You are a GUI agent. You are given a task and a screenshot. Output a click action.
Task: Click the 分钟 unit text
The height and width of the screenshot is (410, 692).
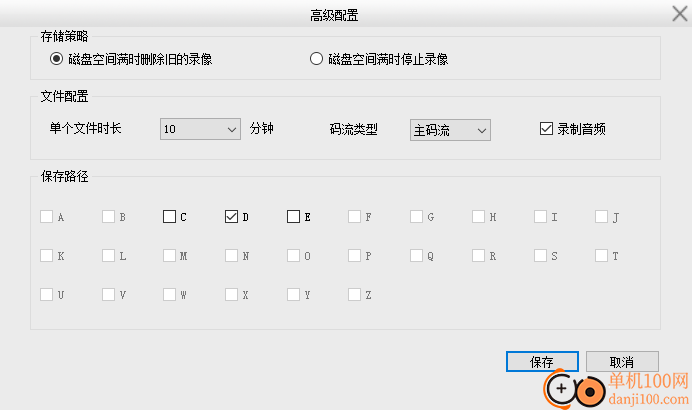(x=262, y=128)
